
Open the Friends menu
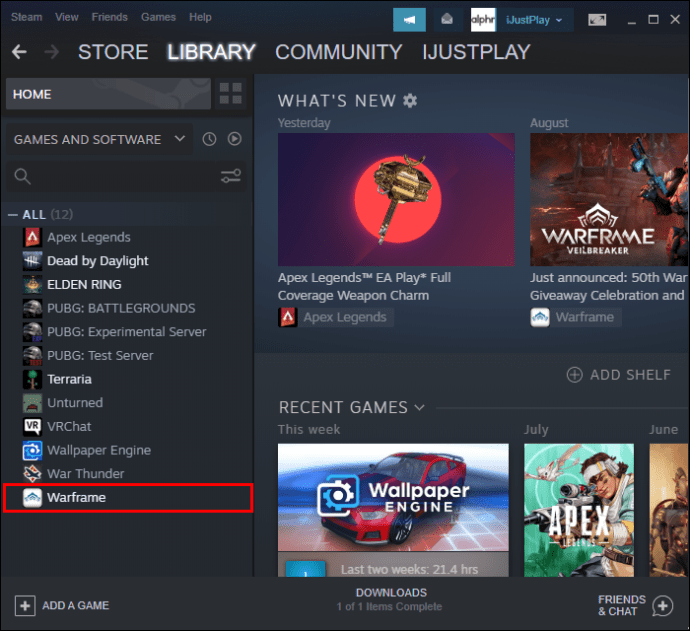(110, 17)
